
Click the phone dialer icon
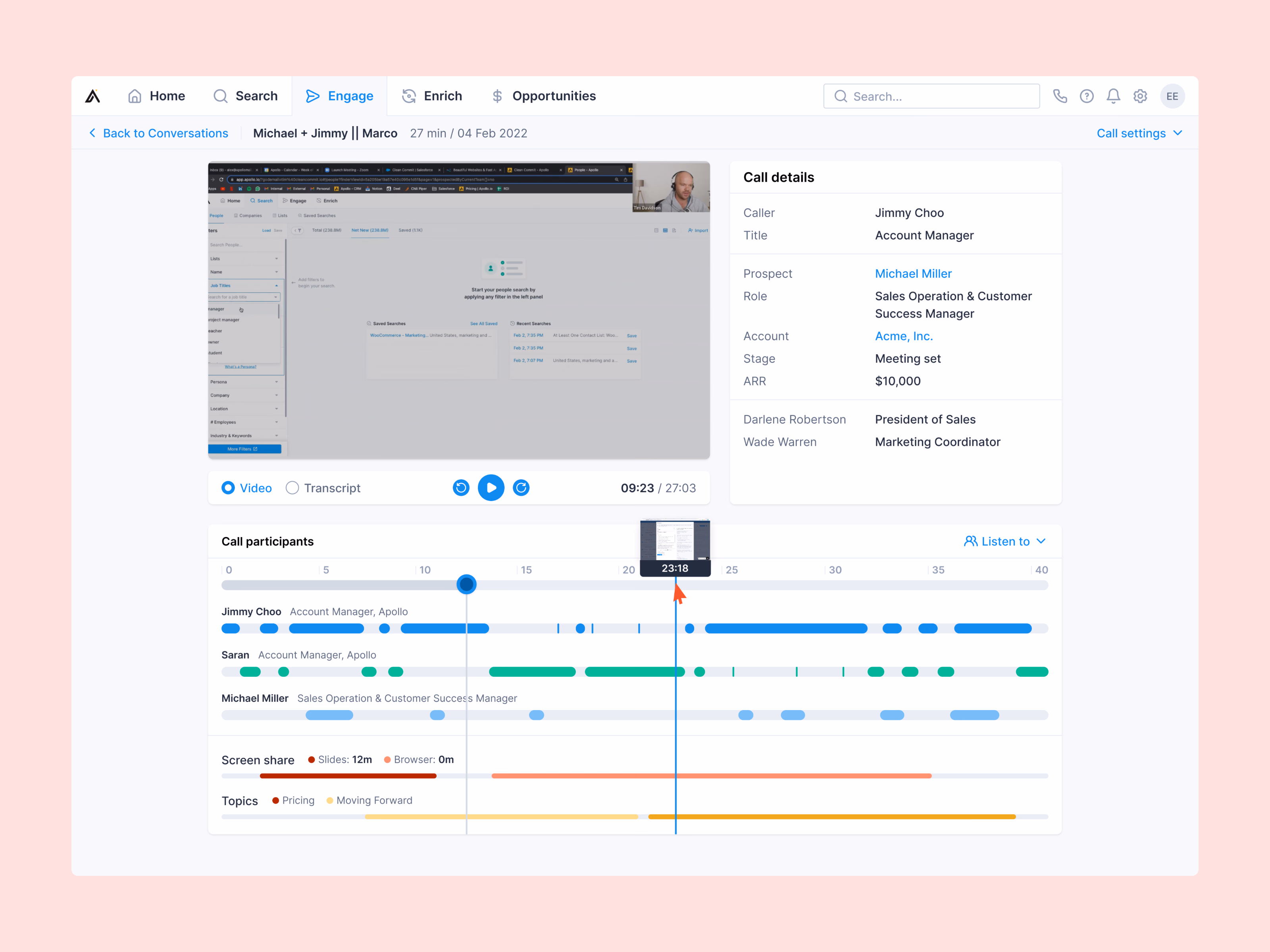[1060, 96]
